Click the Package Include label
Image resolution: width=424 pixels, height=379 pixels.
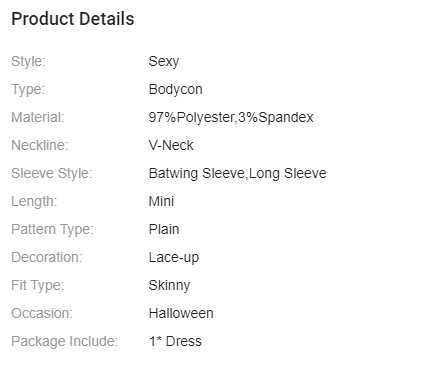click(x=64, y=342)
